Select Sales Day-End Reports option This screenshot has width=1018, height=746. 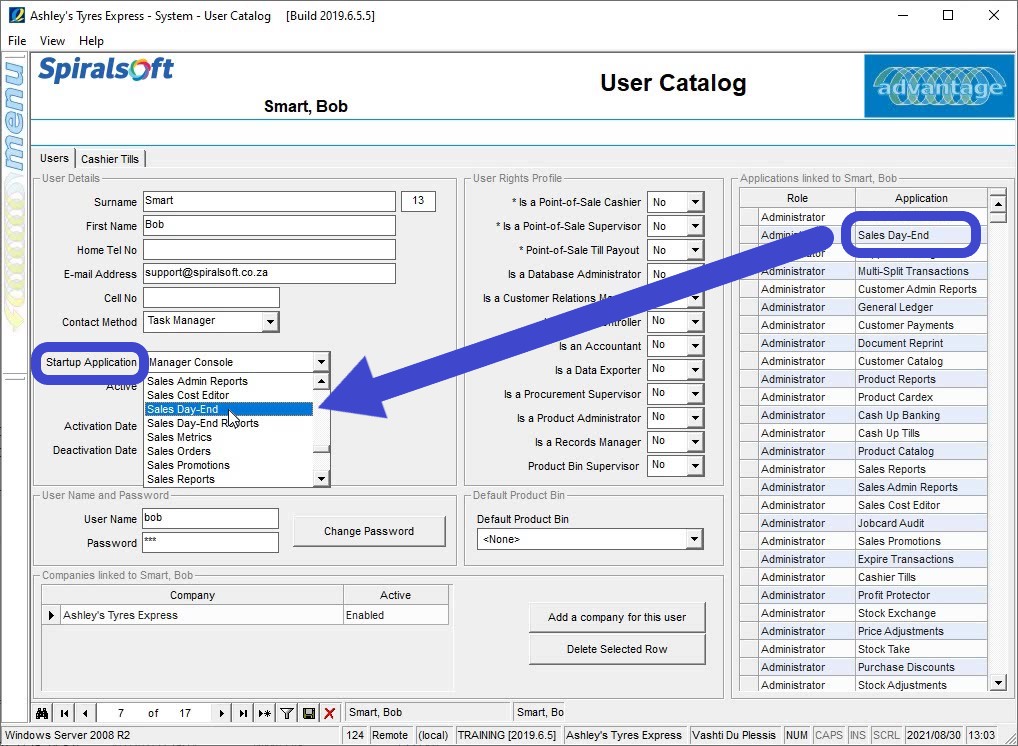click(229, 423)
